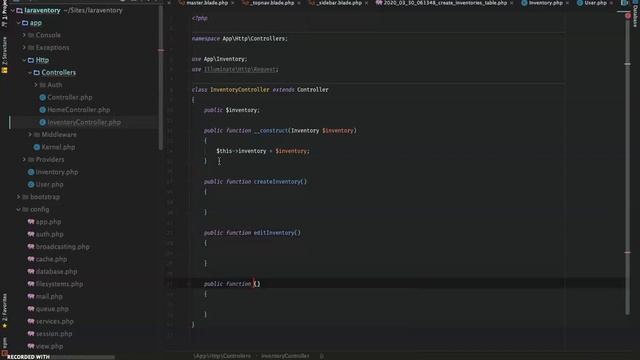
Task: Expand the Providers folder
Action: [24, 160]
